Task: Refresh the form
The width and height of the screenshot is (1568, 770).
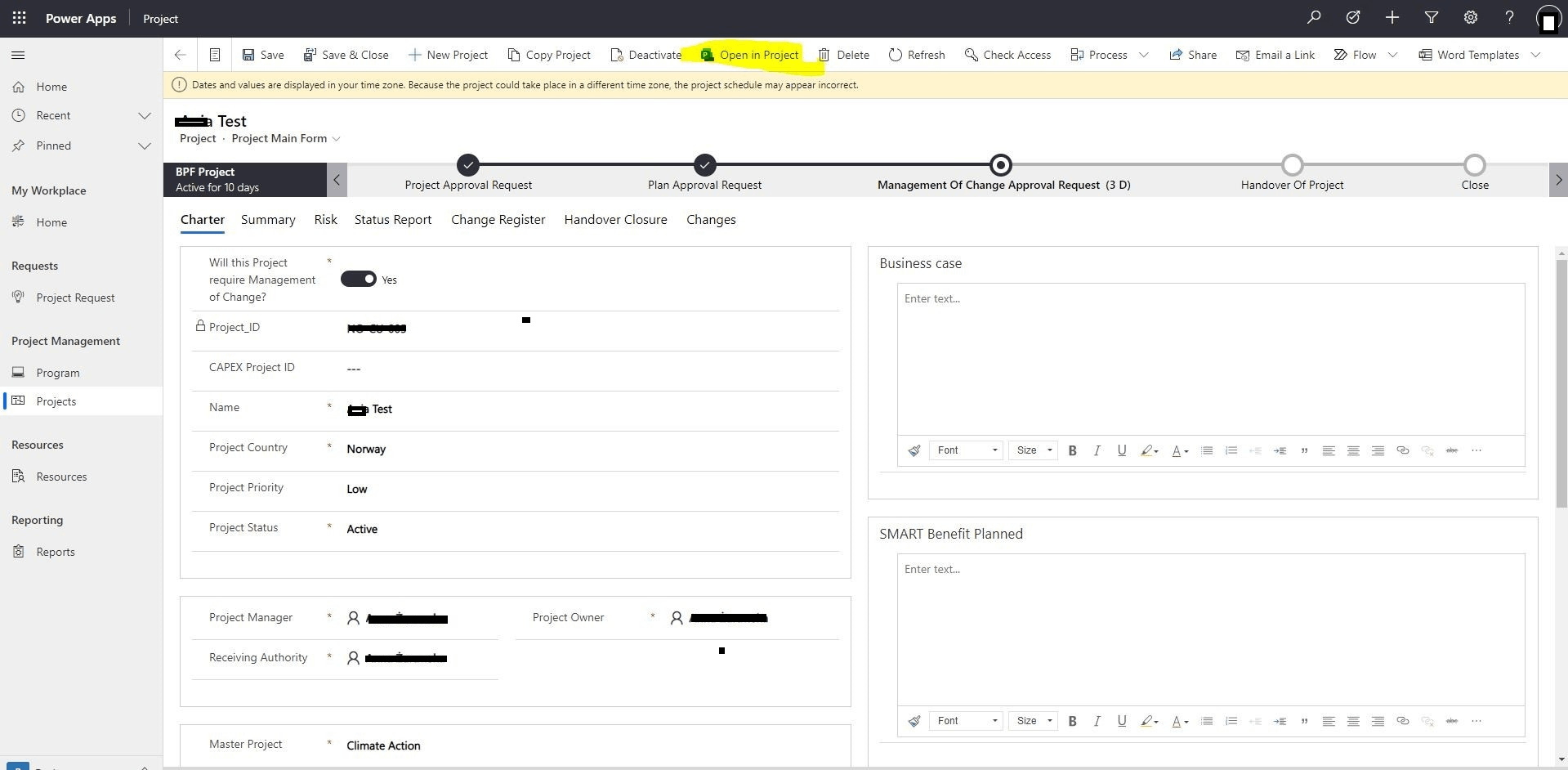Action: [x=917, y=55]
